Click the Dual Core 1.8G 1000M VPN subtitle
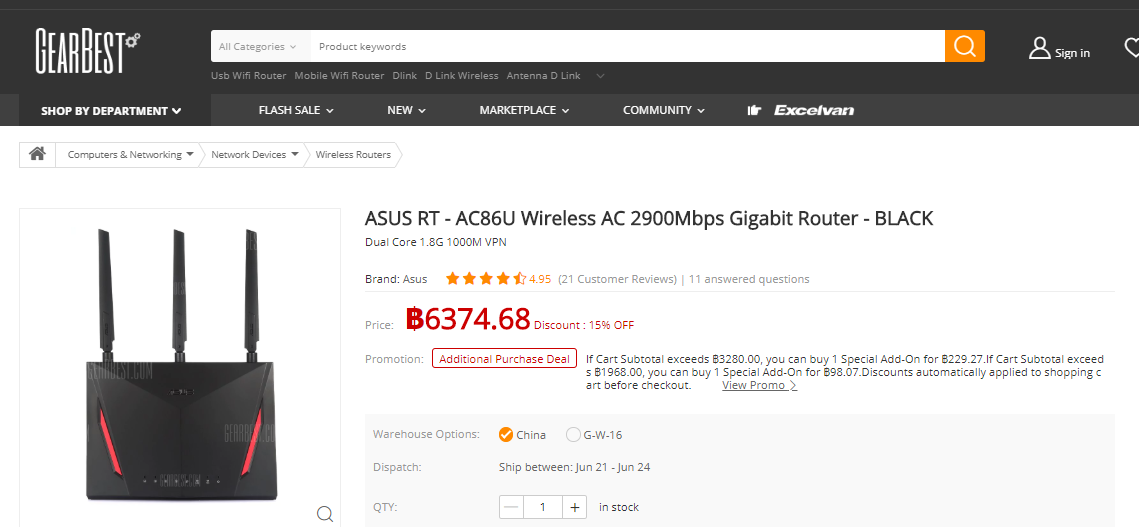The image size is (1139, 527). (x=436, y=242)
